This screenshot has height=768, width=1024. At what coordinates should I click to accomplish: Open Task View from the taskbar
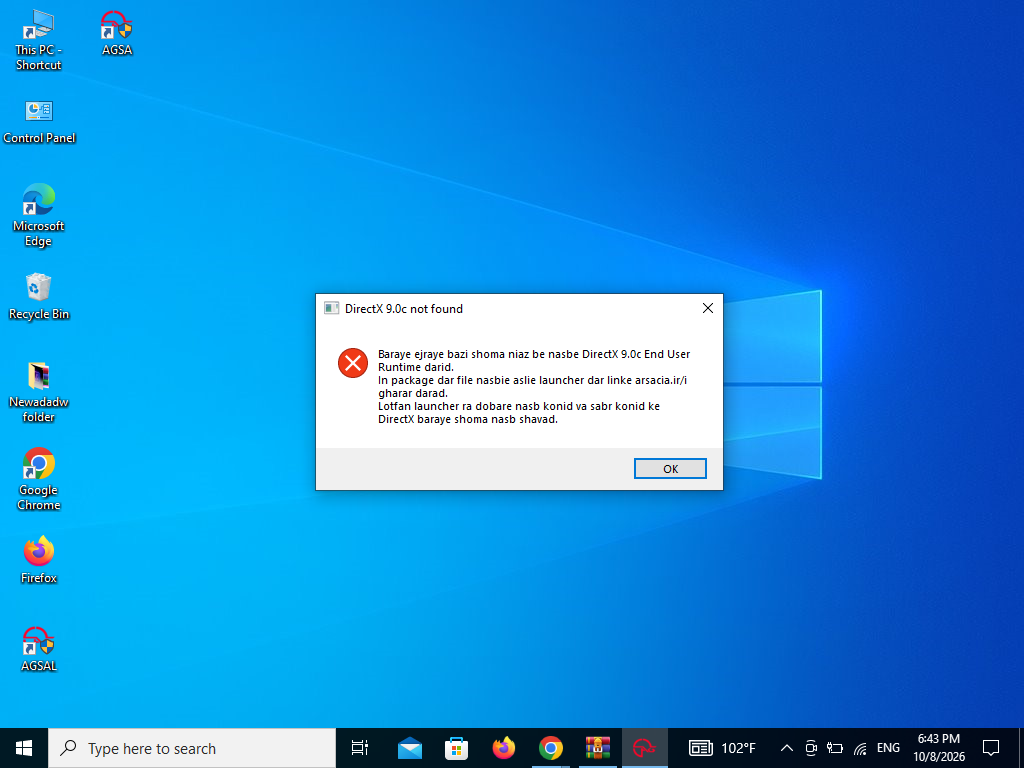360,748
